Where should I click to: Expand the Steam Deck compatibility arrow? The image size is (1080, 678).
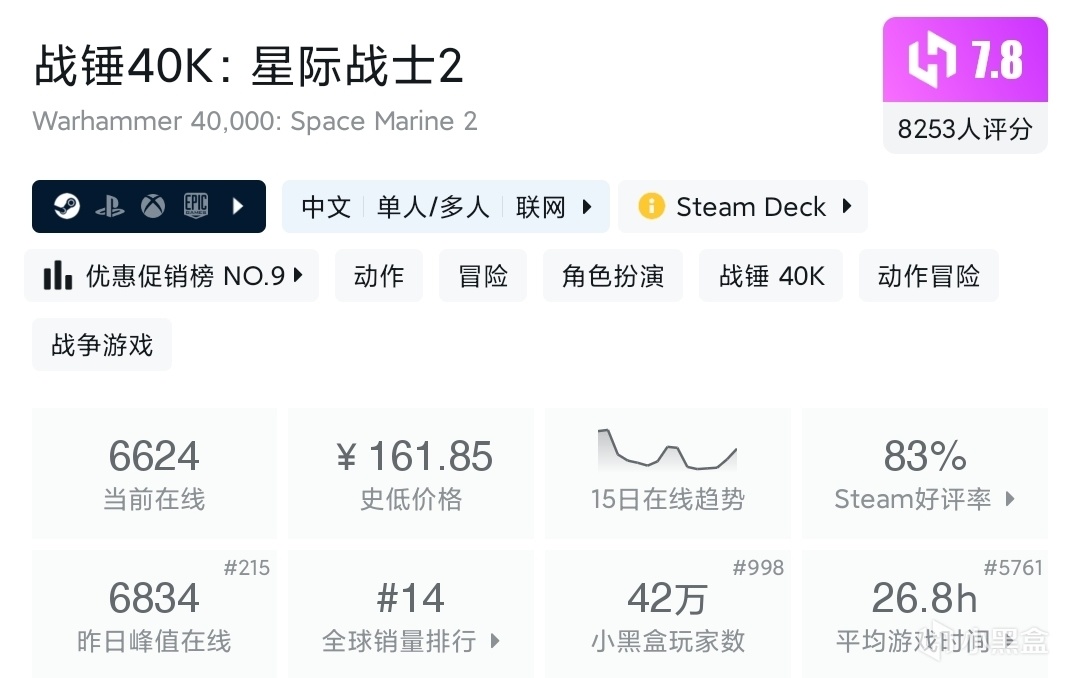847,207
